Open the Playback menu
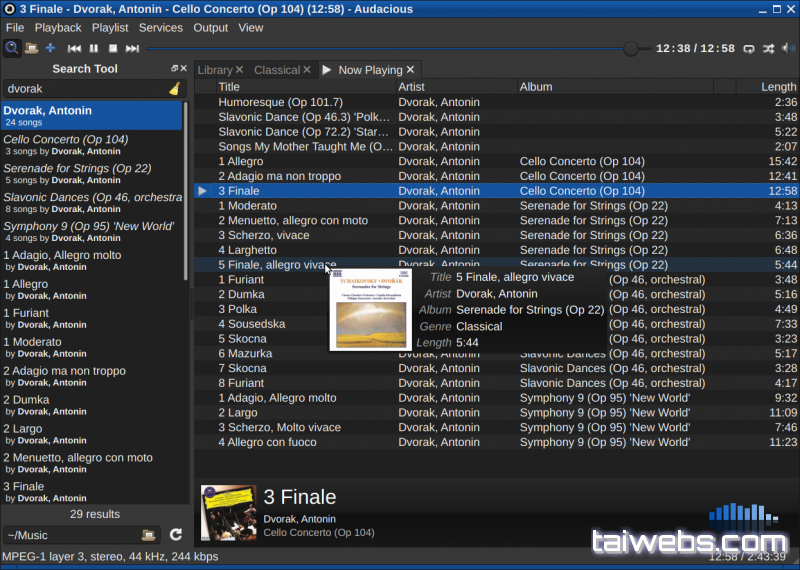 (58, 28)
